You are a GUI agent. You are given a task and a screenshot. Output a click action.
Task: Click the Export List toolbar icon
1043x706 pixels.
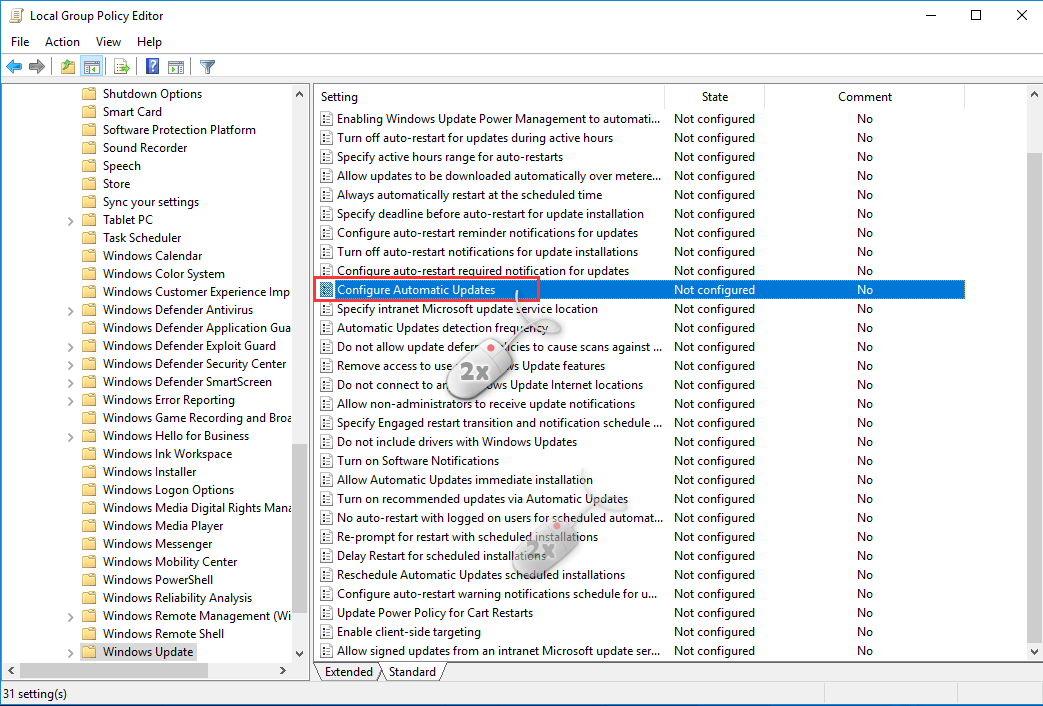click(x=122, y=67)
